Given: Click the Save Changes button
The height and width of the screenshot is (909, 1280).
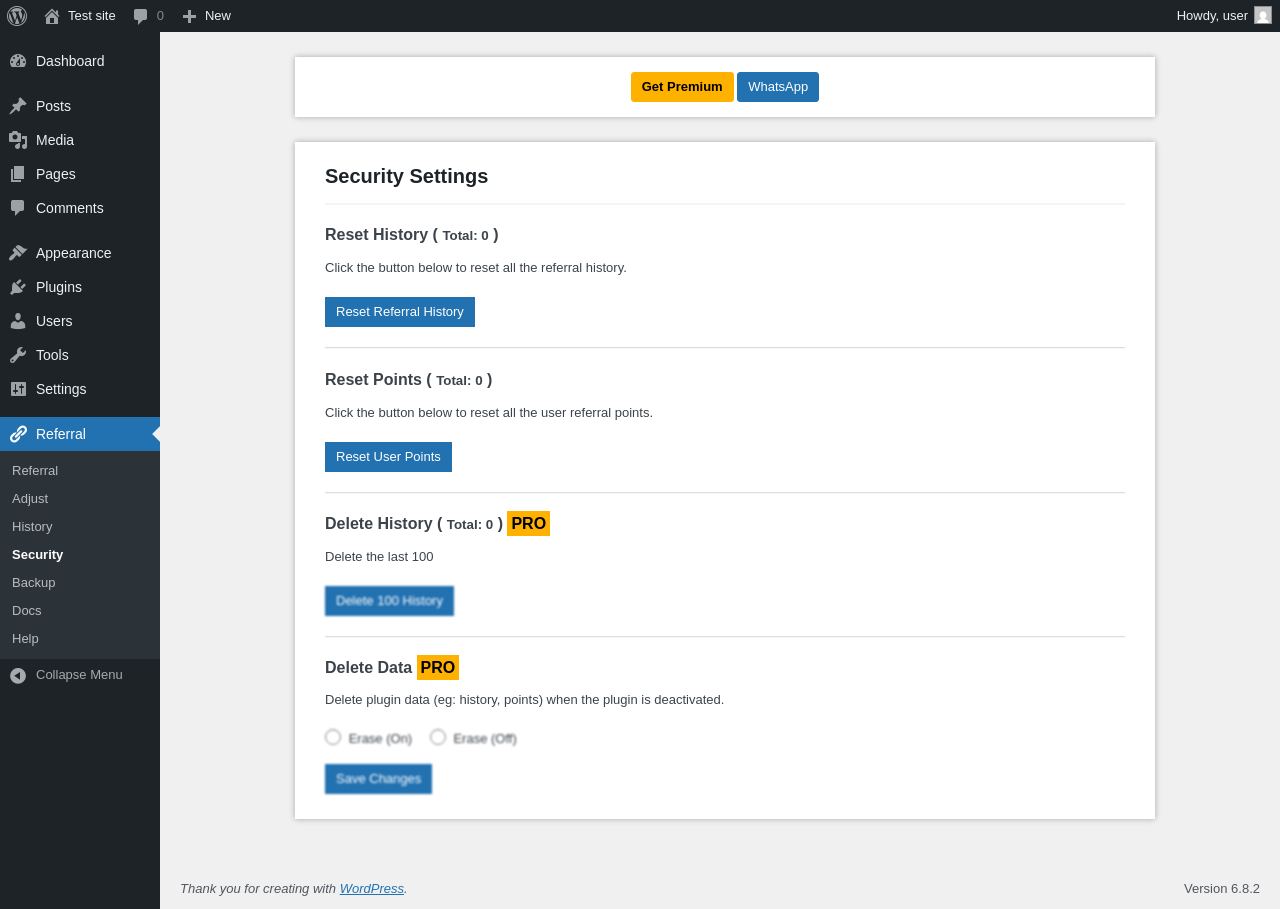Looking at the screenshot, I should coord(378,779).
